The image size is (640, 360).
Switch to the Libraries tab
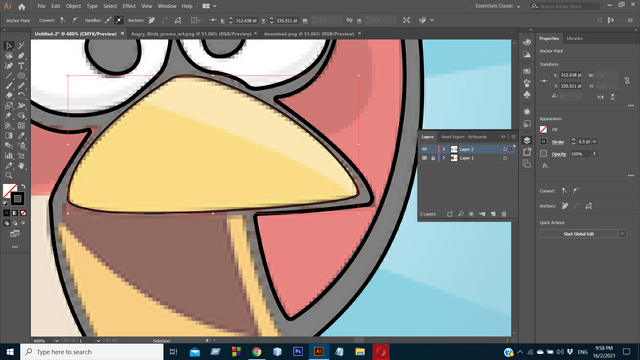574,38
